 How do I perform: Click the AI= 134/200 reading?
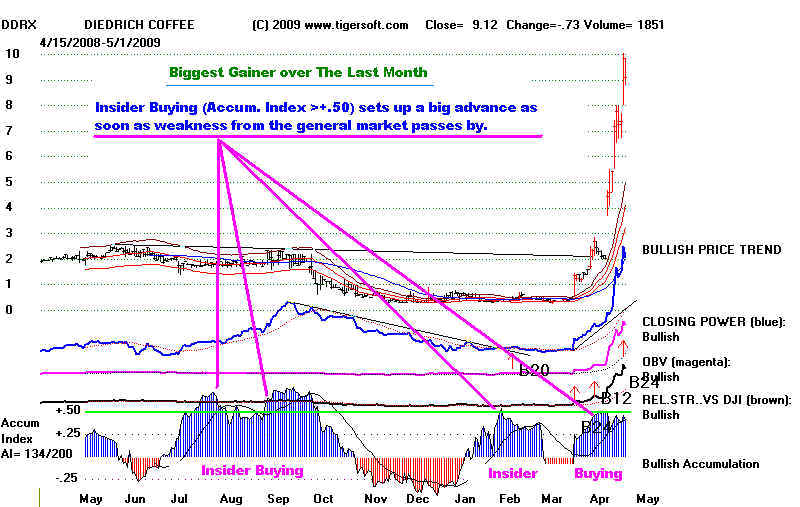pos(37,453)
